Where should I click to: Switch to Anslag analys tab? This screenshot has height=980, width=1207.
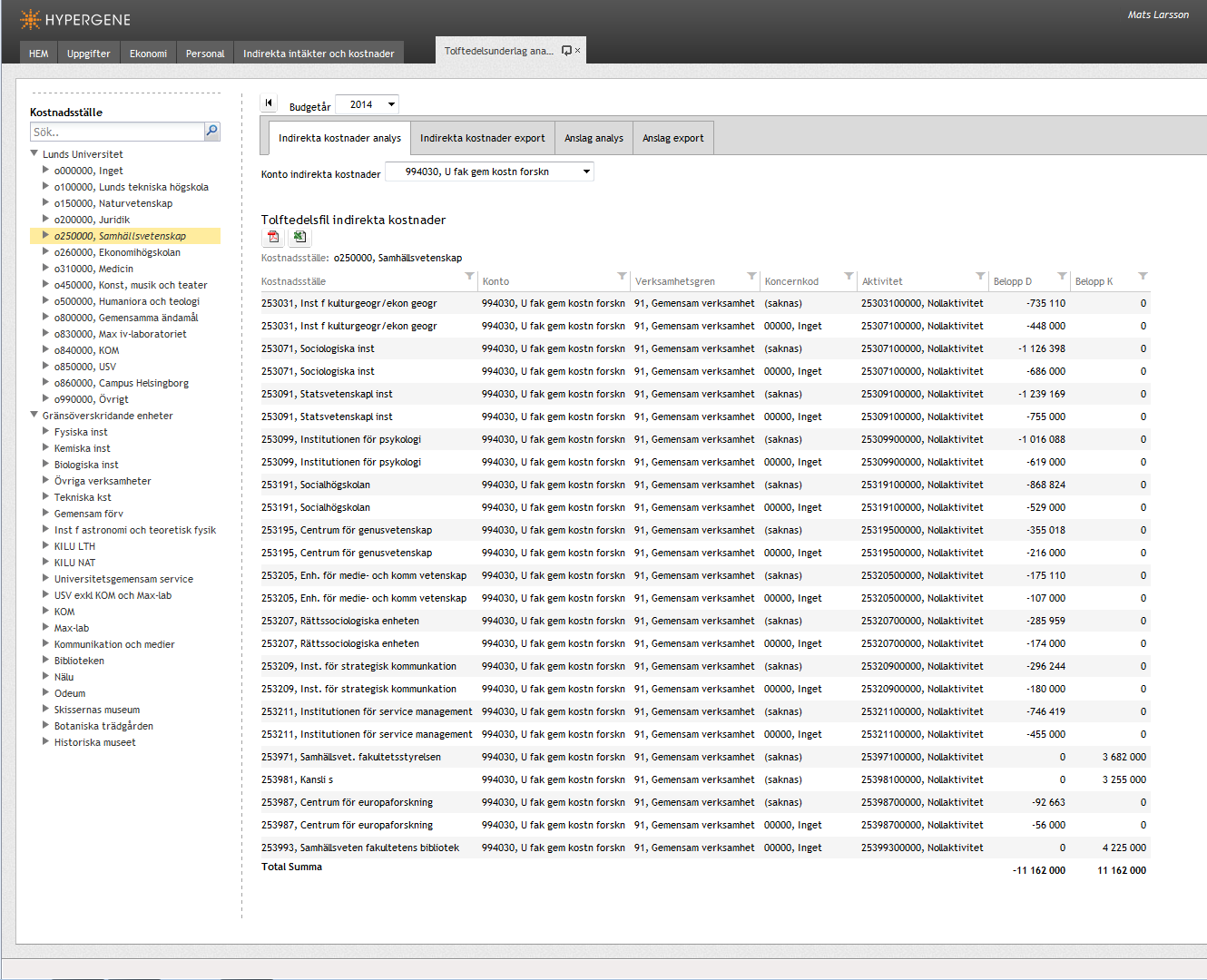point(594,138)
